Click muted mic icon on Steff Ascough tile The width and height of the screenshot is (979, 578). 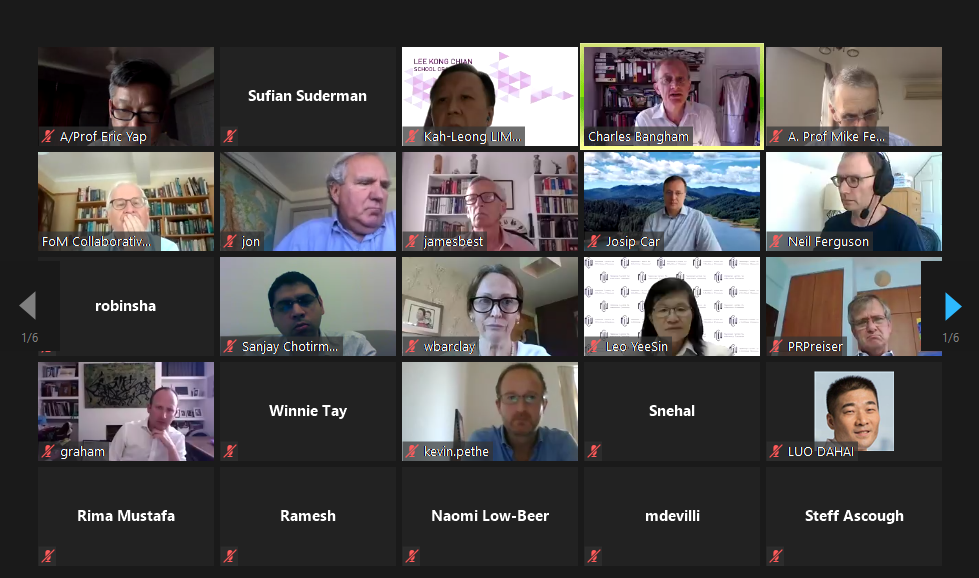point(775,556)
